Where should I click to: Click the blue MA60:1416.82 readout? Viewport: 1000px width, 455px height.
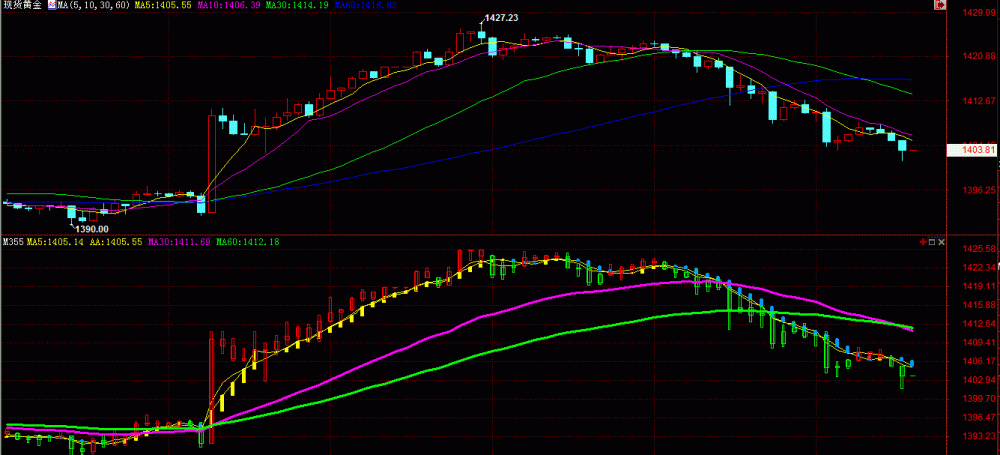[366, 5]
